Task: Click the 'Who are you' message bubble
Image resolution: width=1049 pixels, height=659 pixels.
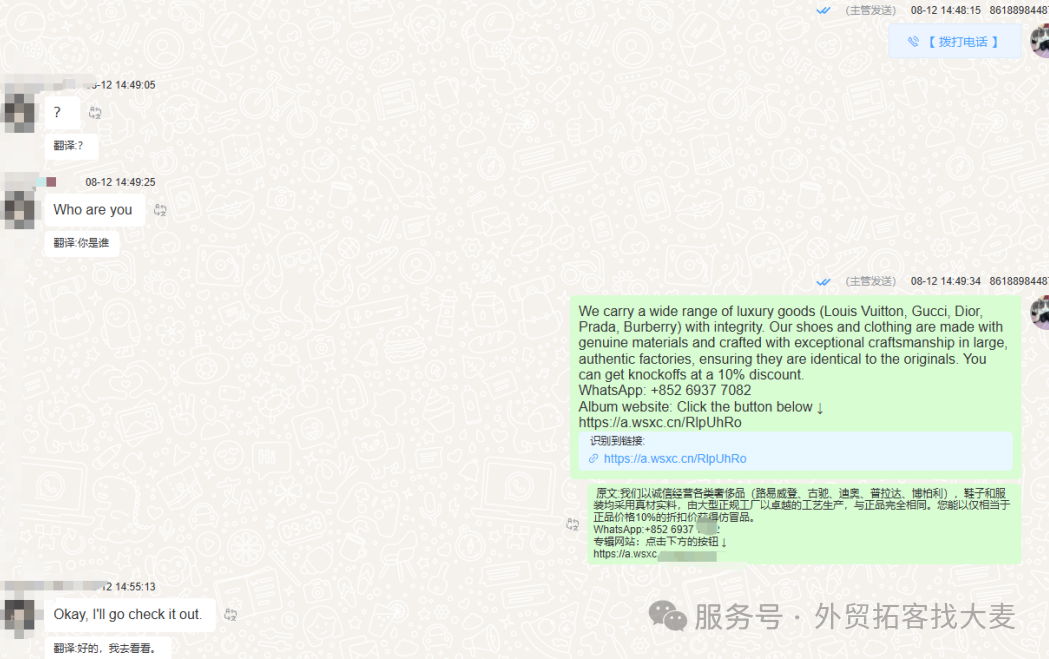Action: click(94, 210)
